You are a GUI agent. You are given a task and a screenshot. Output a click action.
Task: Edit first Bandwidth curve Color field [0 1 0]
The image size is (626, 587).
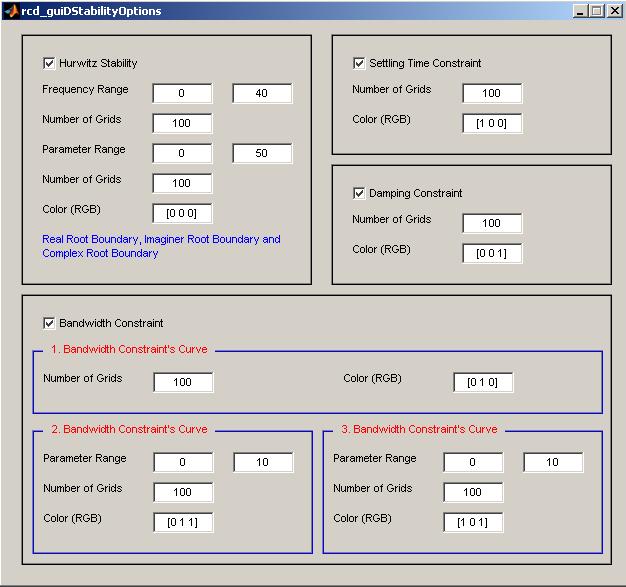click(483, 382)
